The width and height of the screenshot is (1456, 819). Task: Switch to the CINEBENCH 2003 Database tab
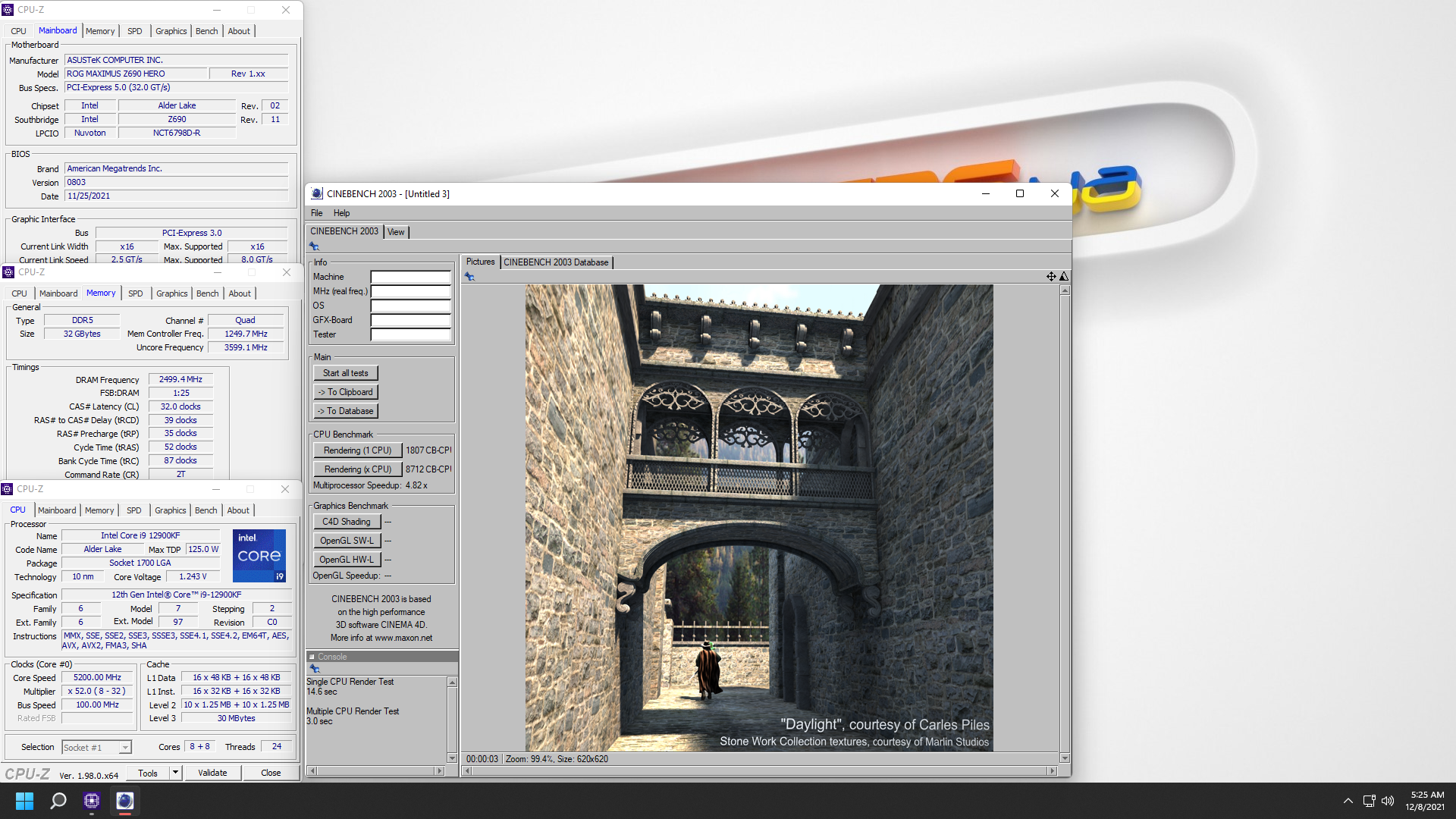coord(556,262)
